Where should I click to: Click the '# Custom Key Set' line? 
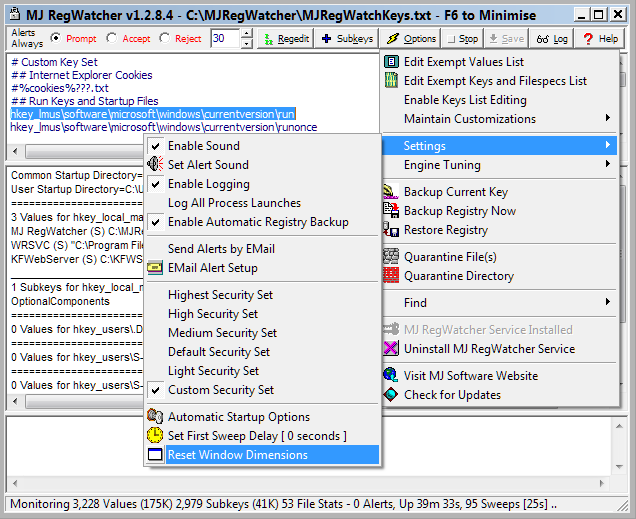click(x=54, y=62)
